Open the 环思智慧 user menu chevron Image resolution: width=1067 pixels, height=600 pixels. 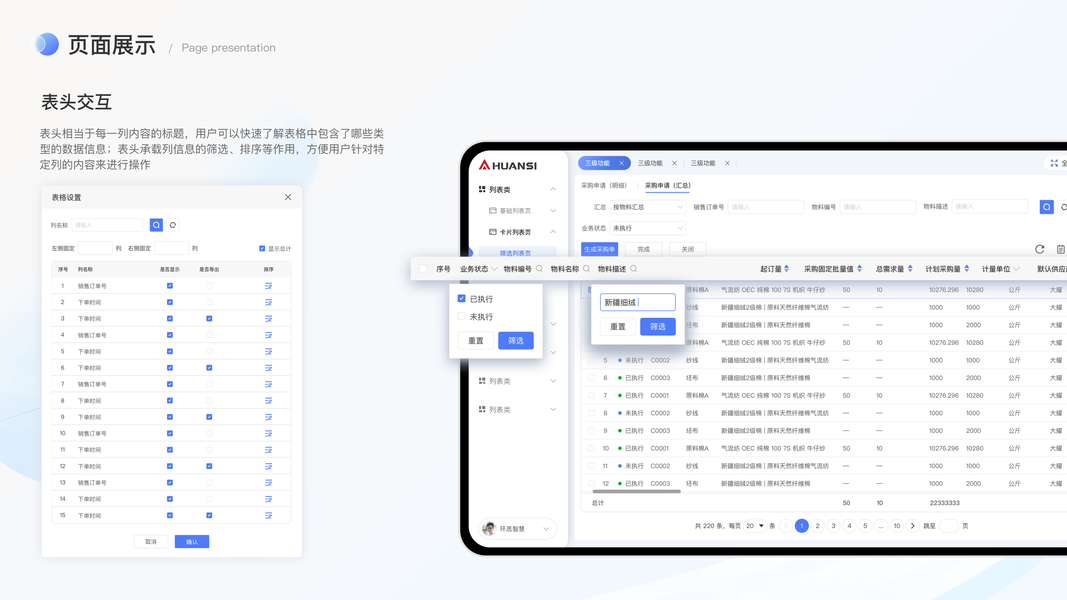pyautogui.click(x=546, y=529)
